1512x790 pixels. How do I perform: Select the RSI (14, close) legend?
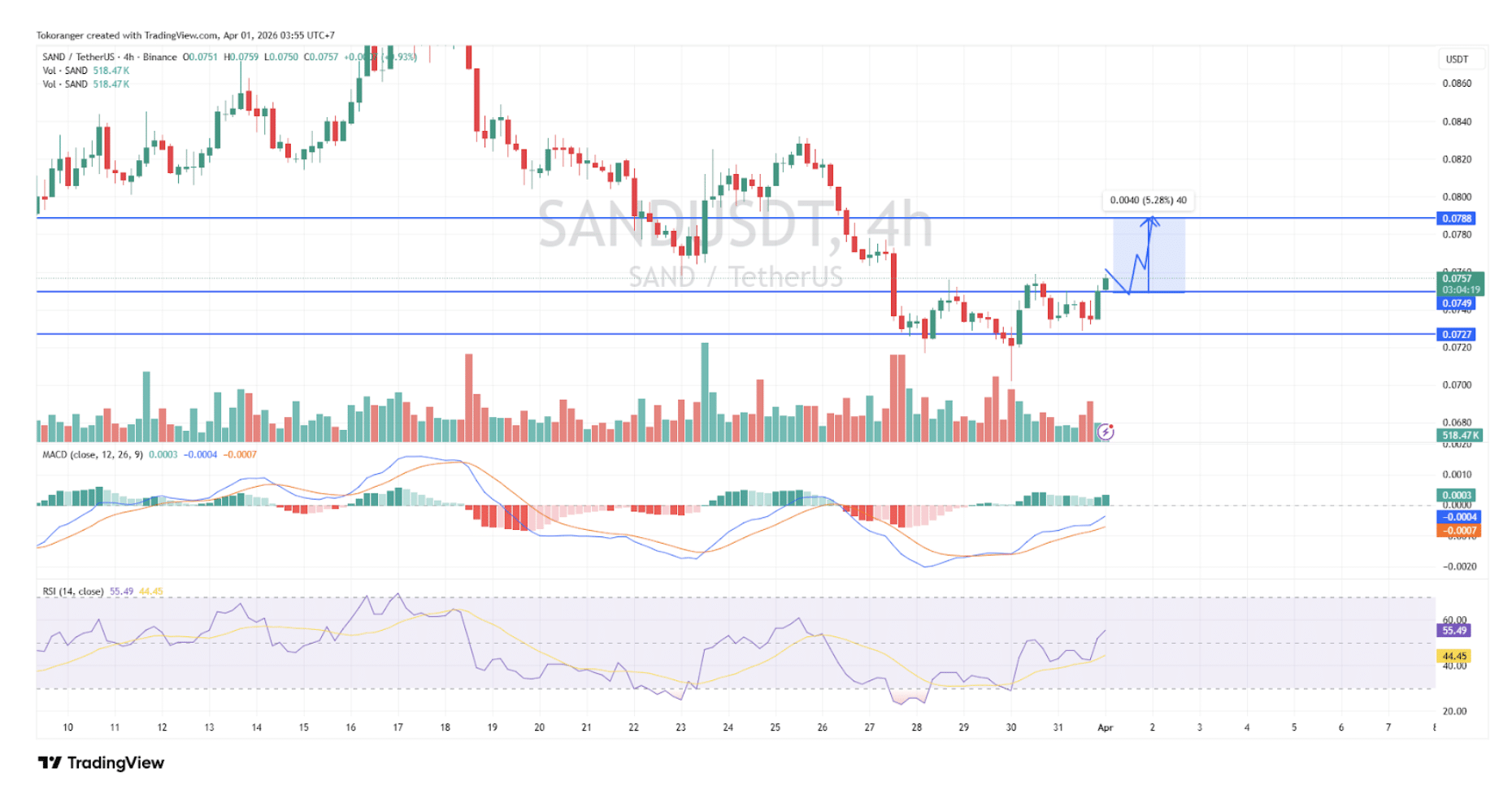tap(73, 592)
